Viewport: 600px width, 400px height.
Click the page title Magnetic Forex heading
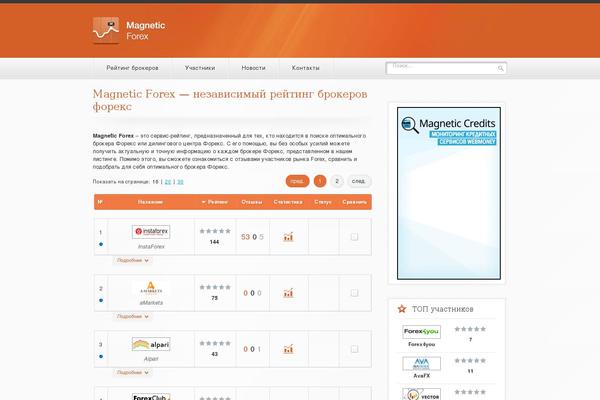[x=230, y=100]
